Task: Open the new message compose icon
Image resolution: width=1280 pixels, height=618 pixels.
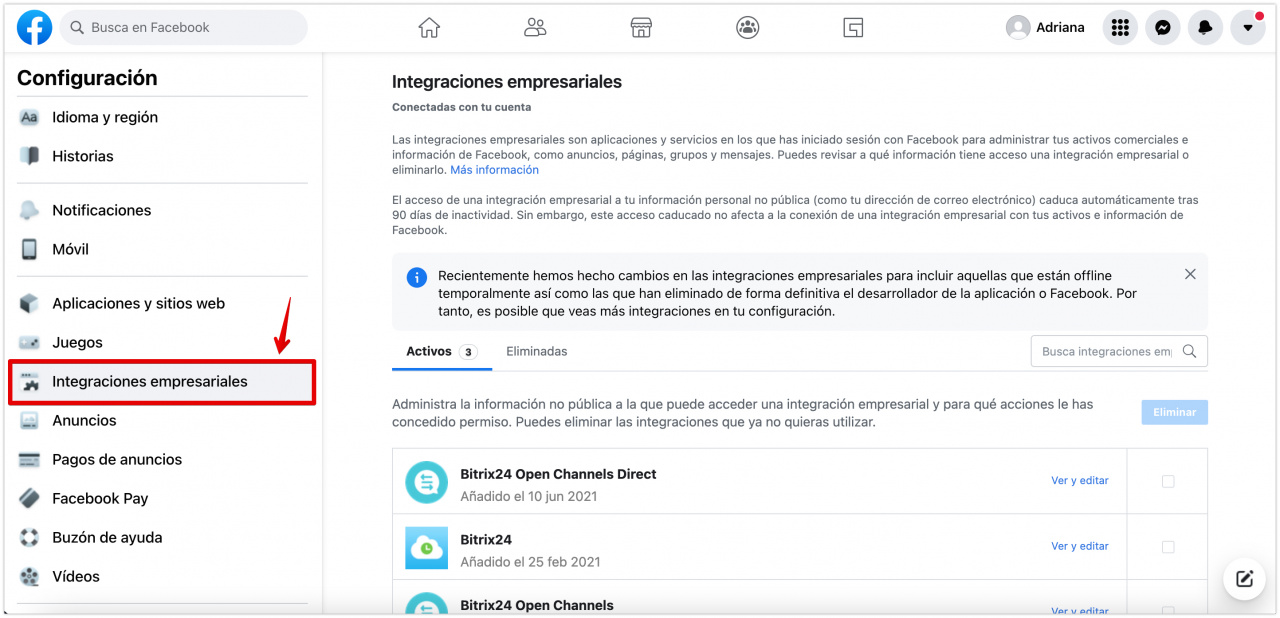Action: [x=1244, y=578]
